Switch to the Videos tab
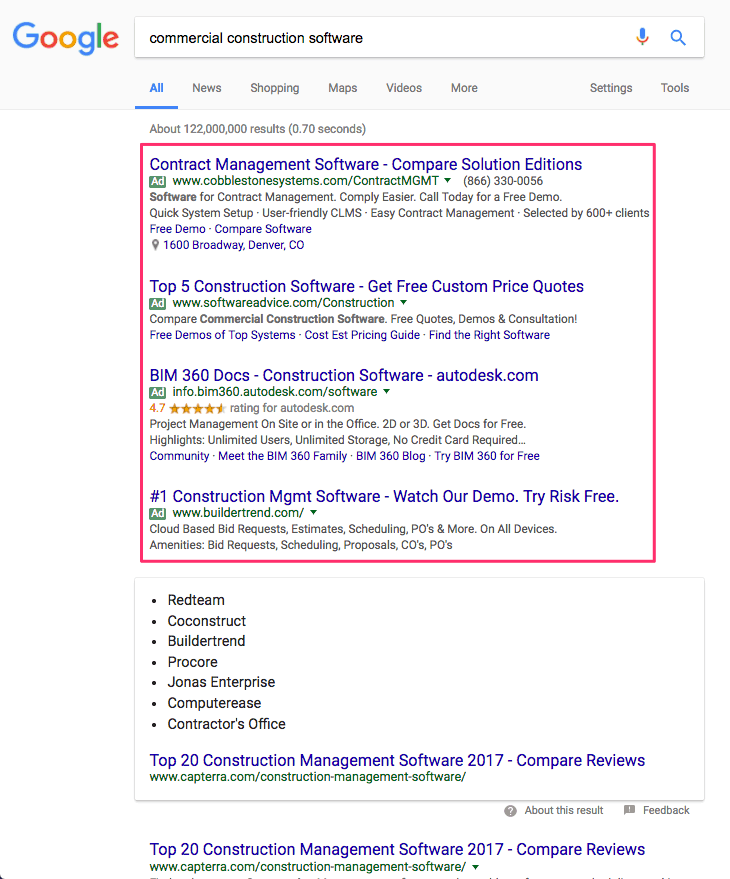The image size is (730, 879). (x=404, y=88)
